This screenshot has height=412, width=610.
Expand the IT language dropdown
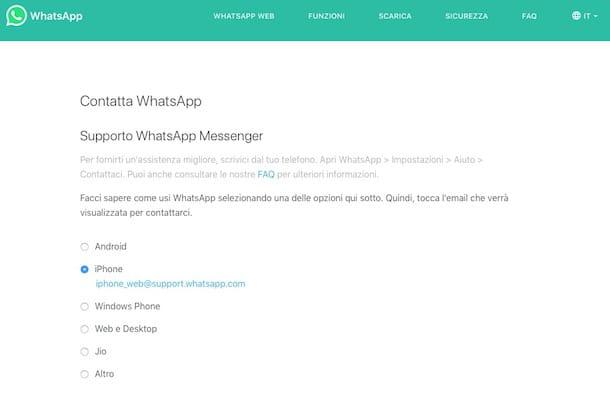(590, 16)
